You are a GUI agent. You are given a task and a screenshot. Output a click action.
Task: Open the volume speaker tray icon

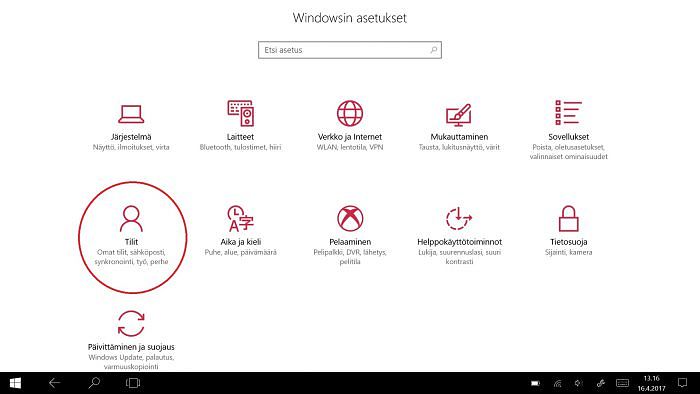(x=579, y=383)
